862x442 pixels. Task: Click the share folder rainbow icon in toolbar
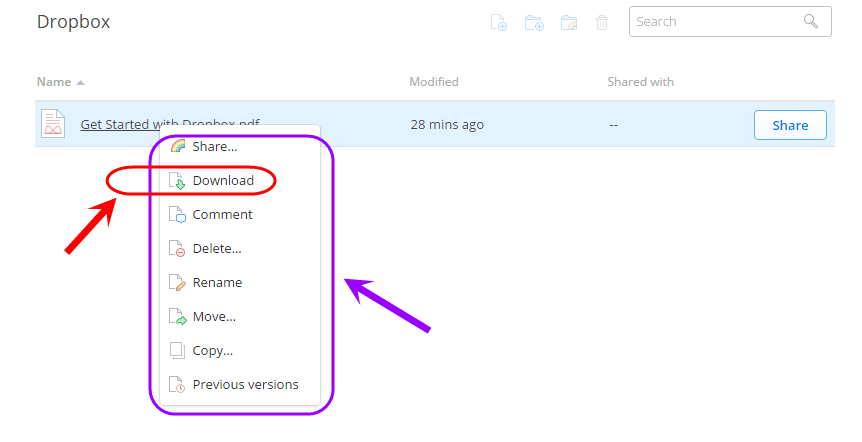pyautogui.click(x=569, y=23)
